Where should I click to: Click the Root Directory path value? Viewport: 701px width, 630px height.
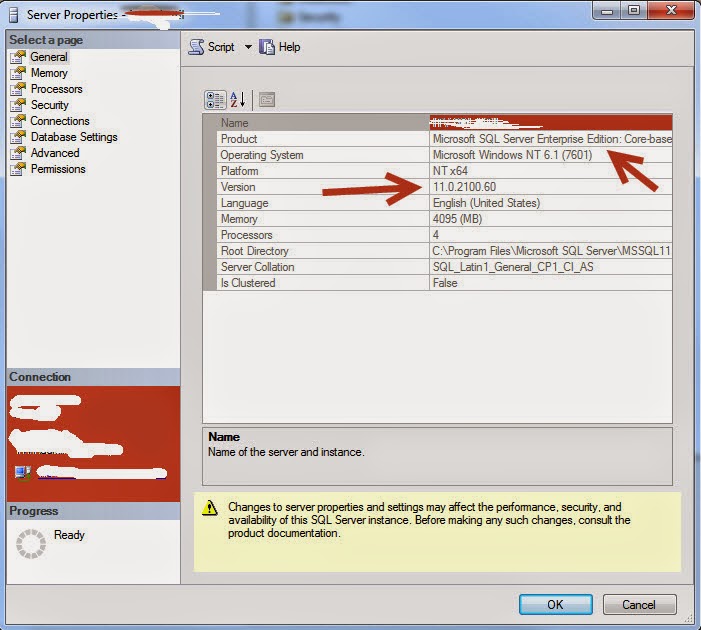[552, 251]
